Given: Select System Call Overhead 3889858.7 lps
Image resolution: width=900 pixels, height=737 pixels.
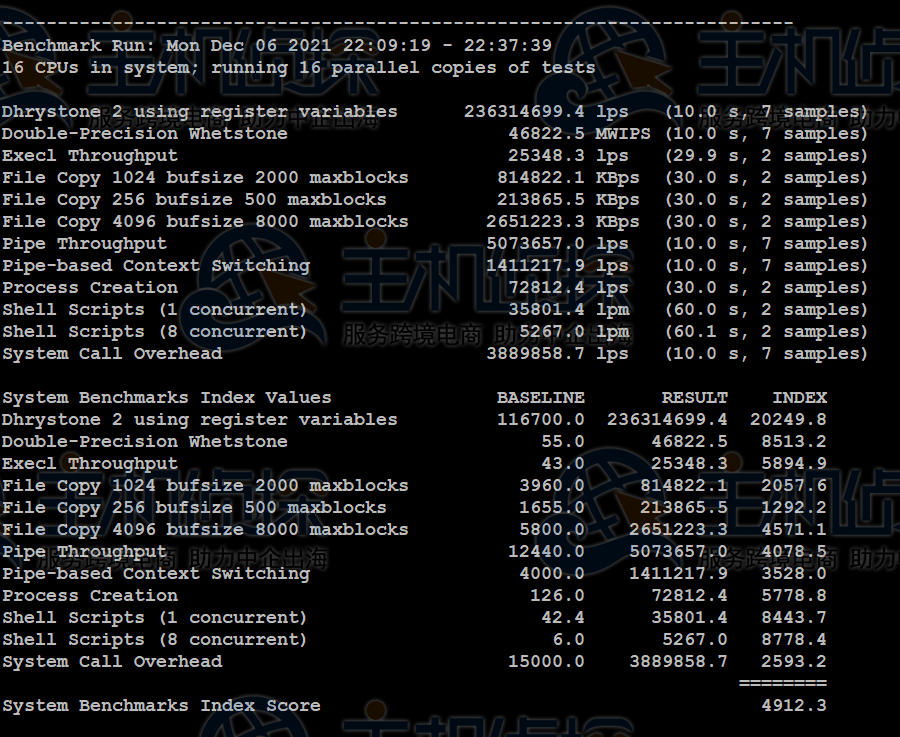Looking at the screenshot, I should click(557, 354).
